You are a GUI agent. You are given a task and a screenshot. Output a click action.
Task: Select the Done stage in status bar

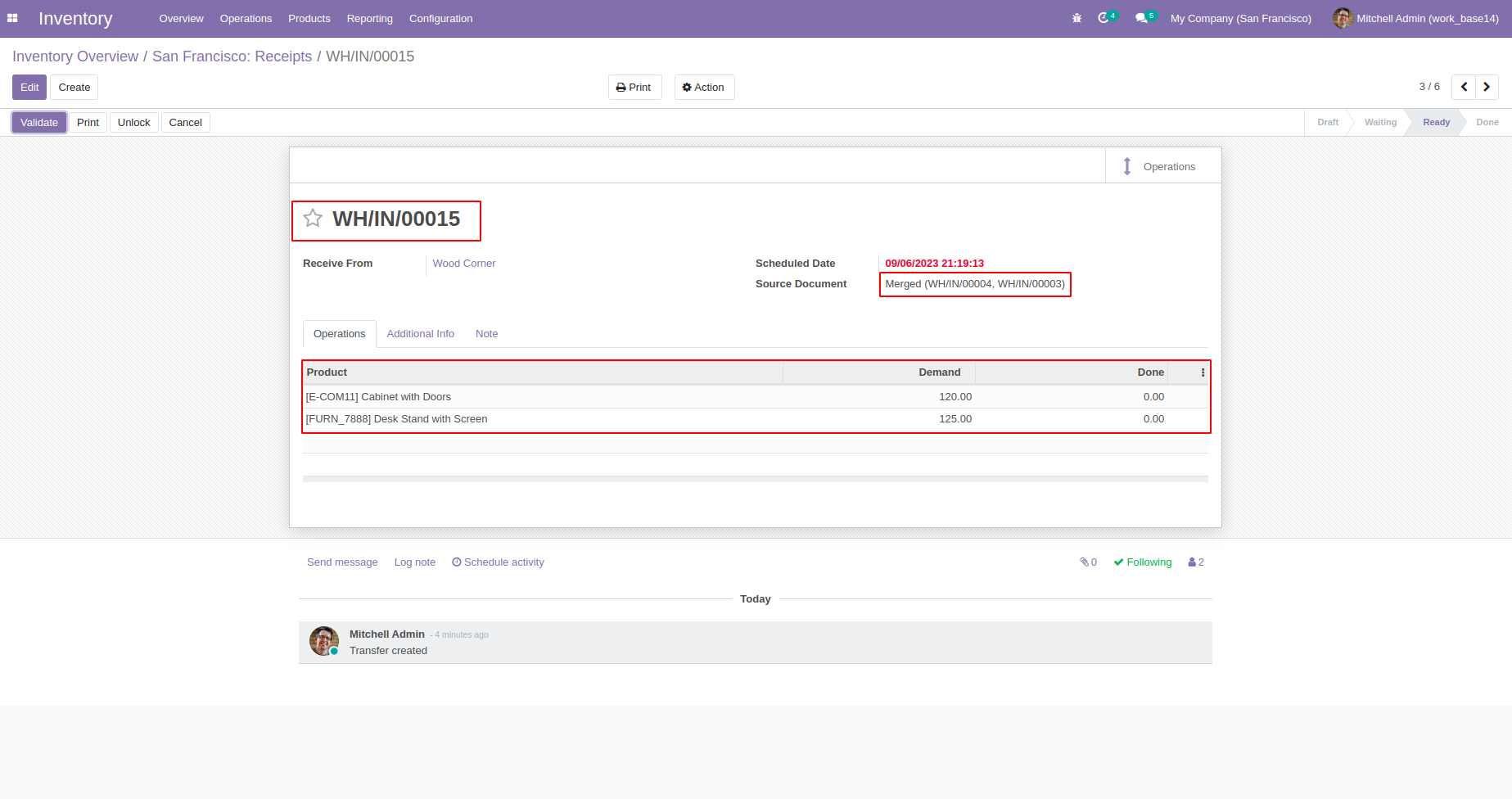[x=1487, y=123]
